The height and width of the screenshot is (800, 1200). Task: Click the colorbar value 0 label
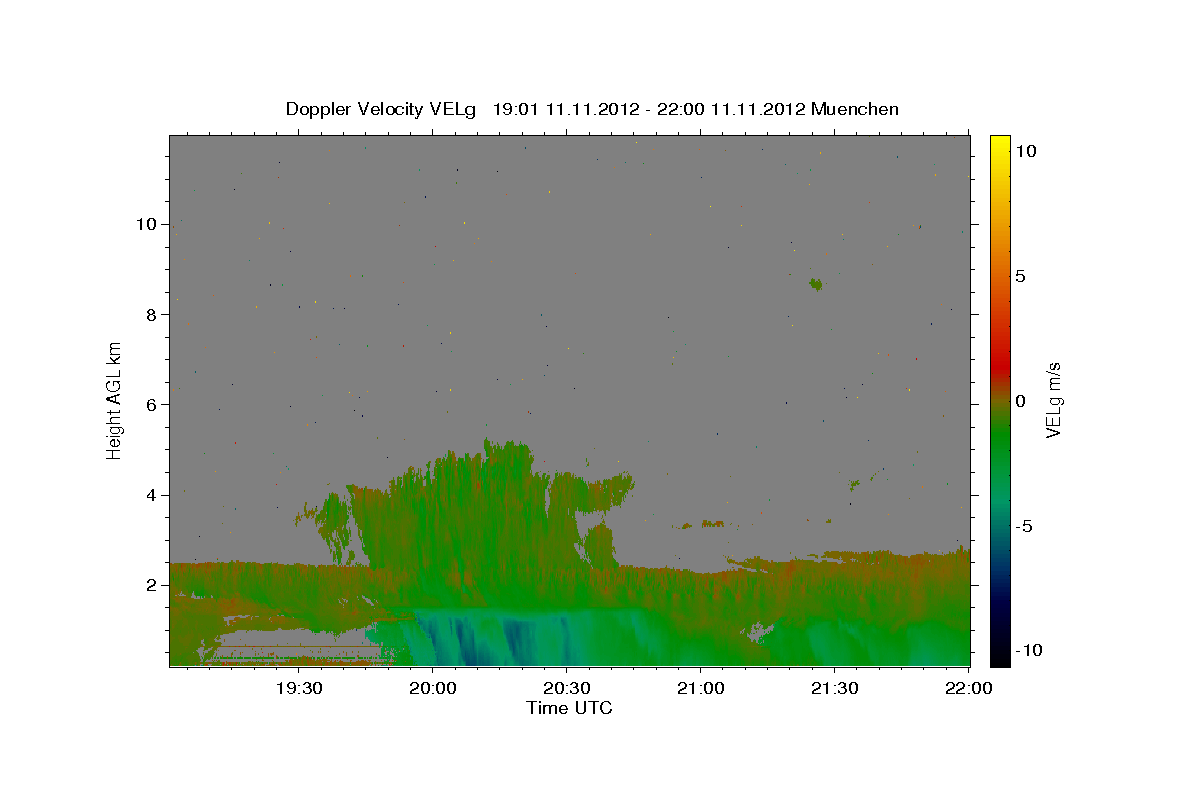click(x=1022, y=401)
